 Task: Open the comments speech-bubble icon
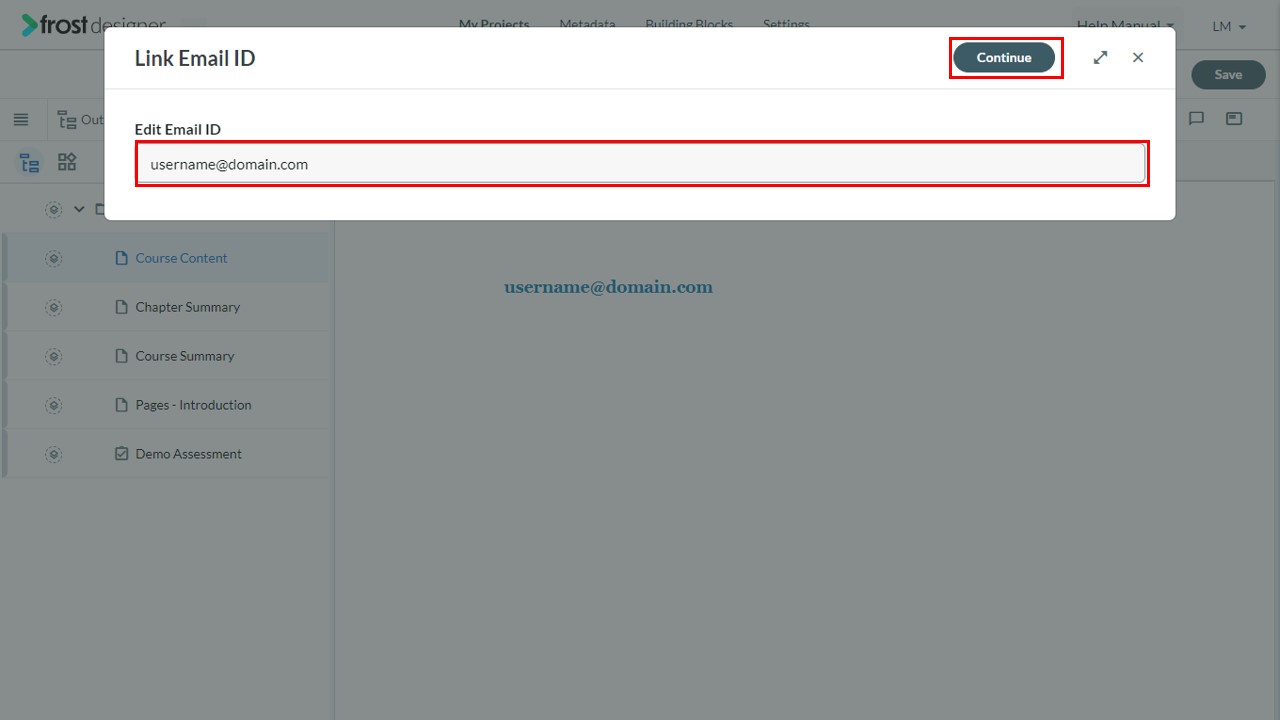point(1196,119)
